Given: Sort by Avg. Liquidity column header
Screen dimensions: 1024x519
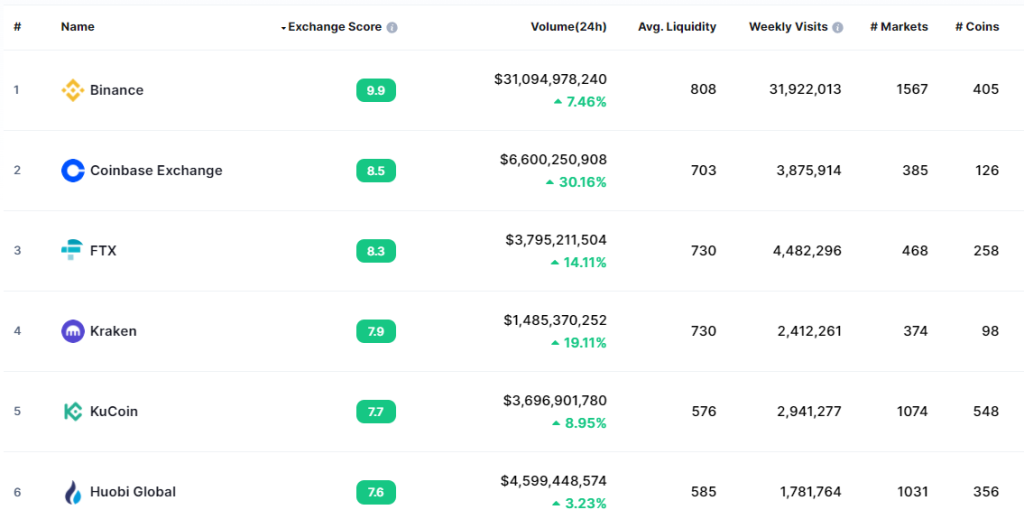Looking at the screenshot, I should (677, 27).
